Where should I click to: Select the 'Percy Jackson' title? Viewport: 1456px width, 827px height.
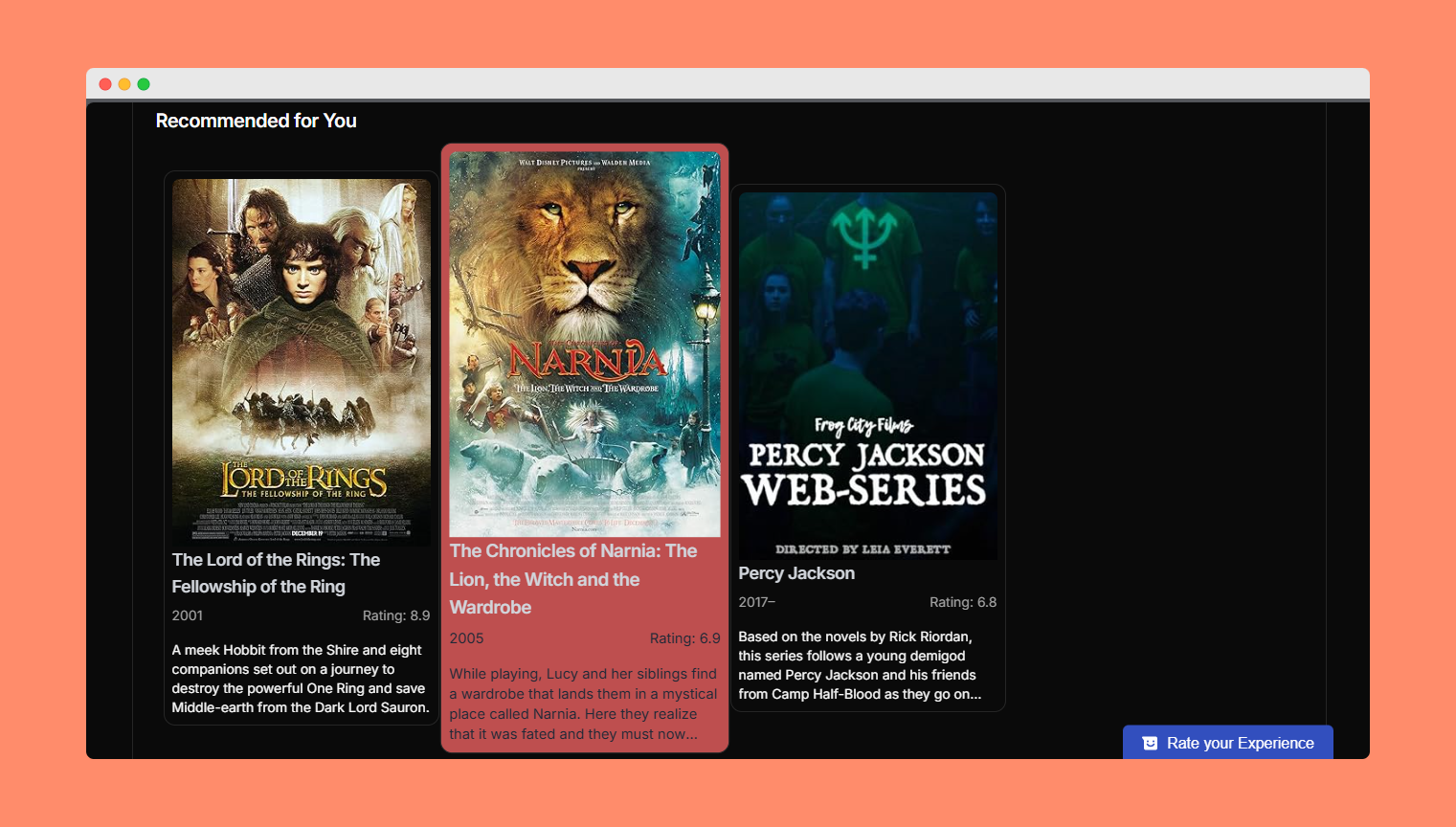pyautogui.click(x=796, y=573)
